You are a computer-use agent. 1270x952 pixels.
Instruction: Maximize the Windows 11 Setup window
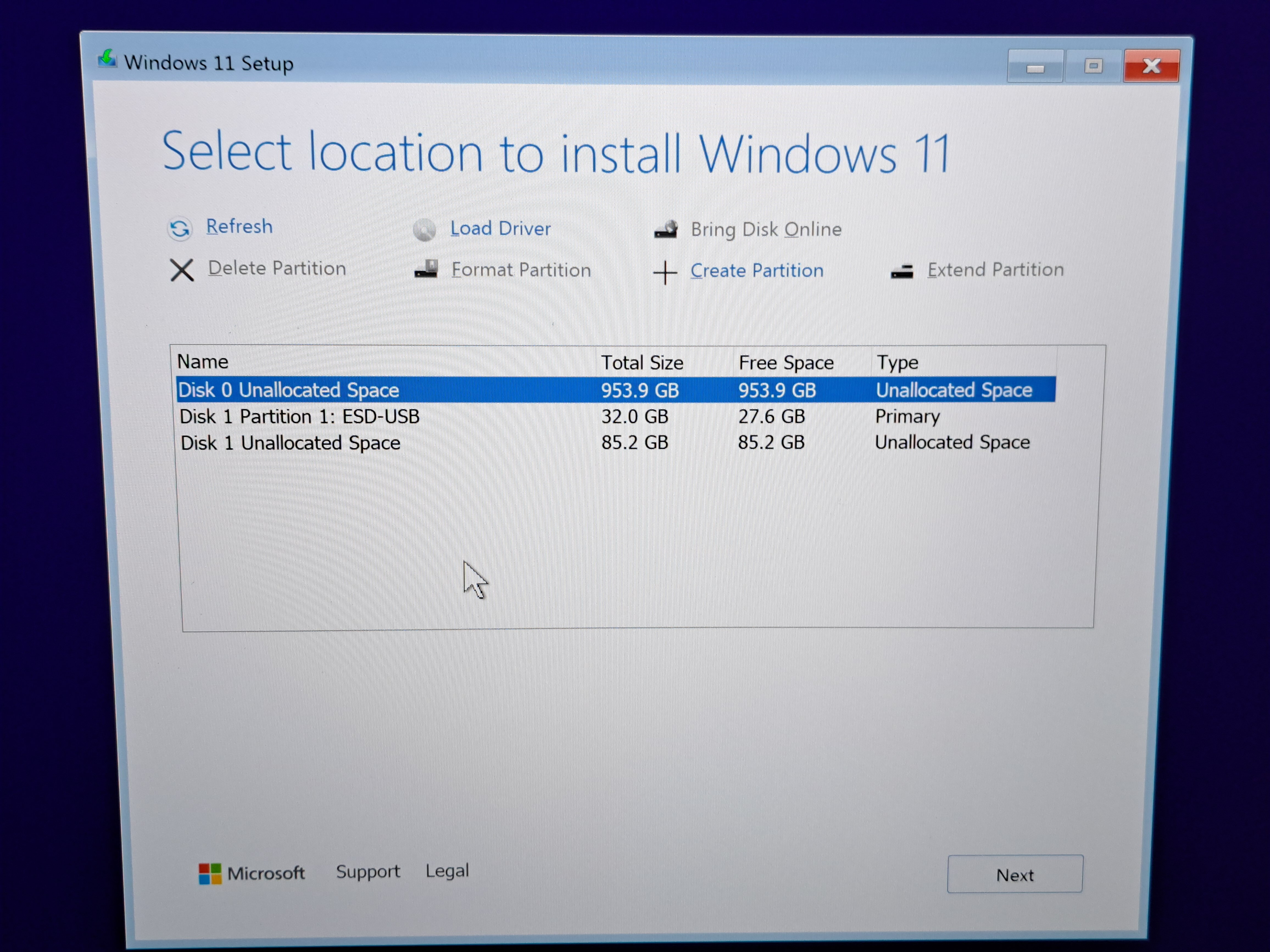coord(1093,66)
